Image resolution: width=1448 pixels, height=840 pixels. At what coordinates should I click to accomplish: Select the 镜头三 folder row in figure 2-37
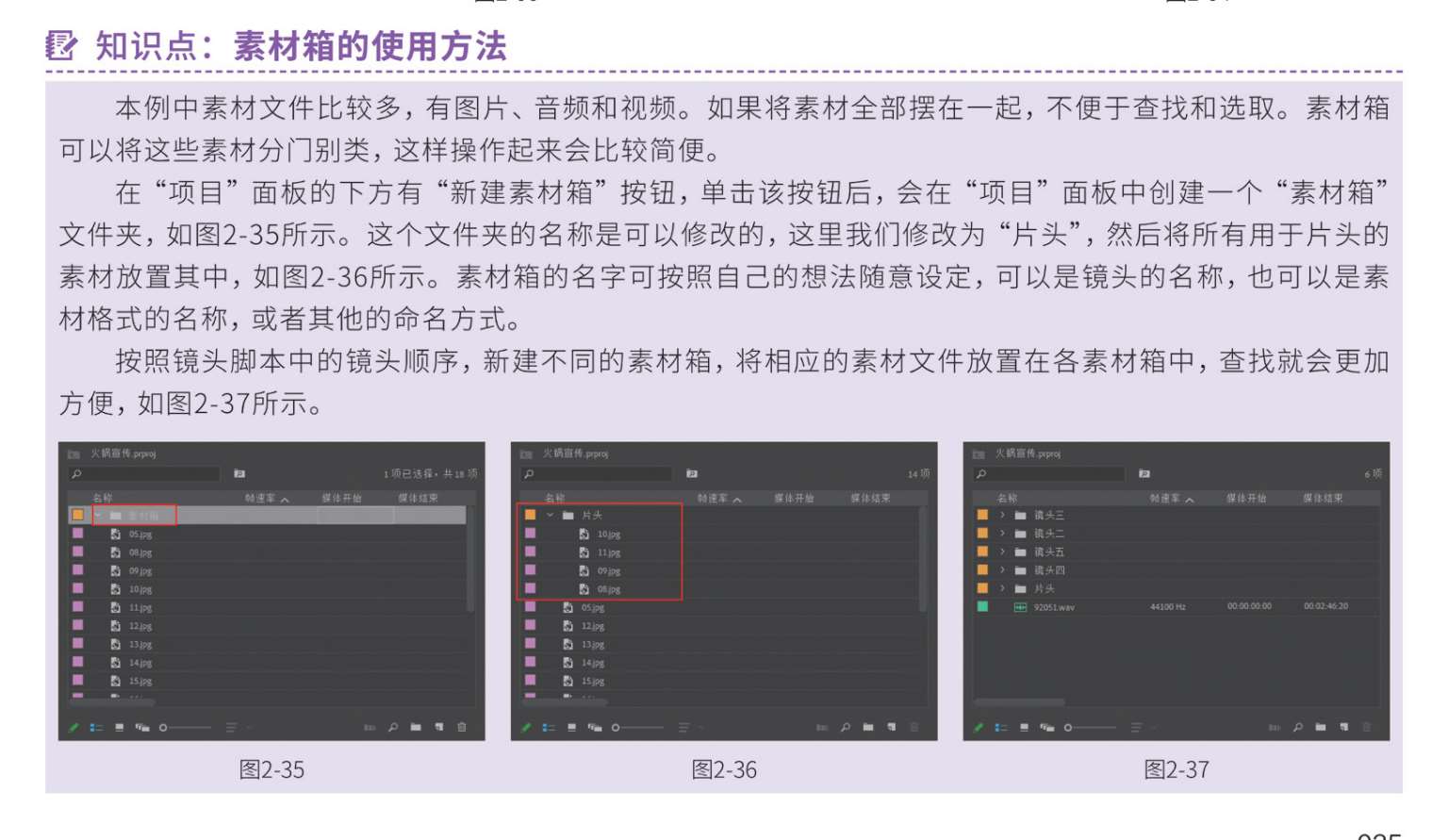[1176, 516]
